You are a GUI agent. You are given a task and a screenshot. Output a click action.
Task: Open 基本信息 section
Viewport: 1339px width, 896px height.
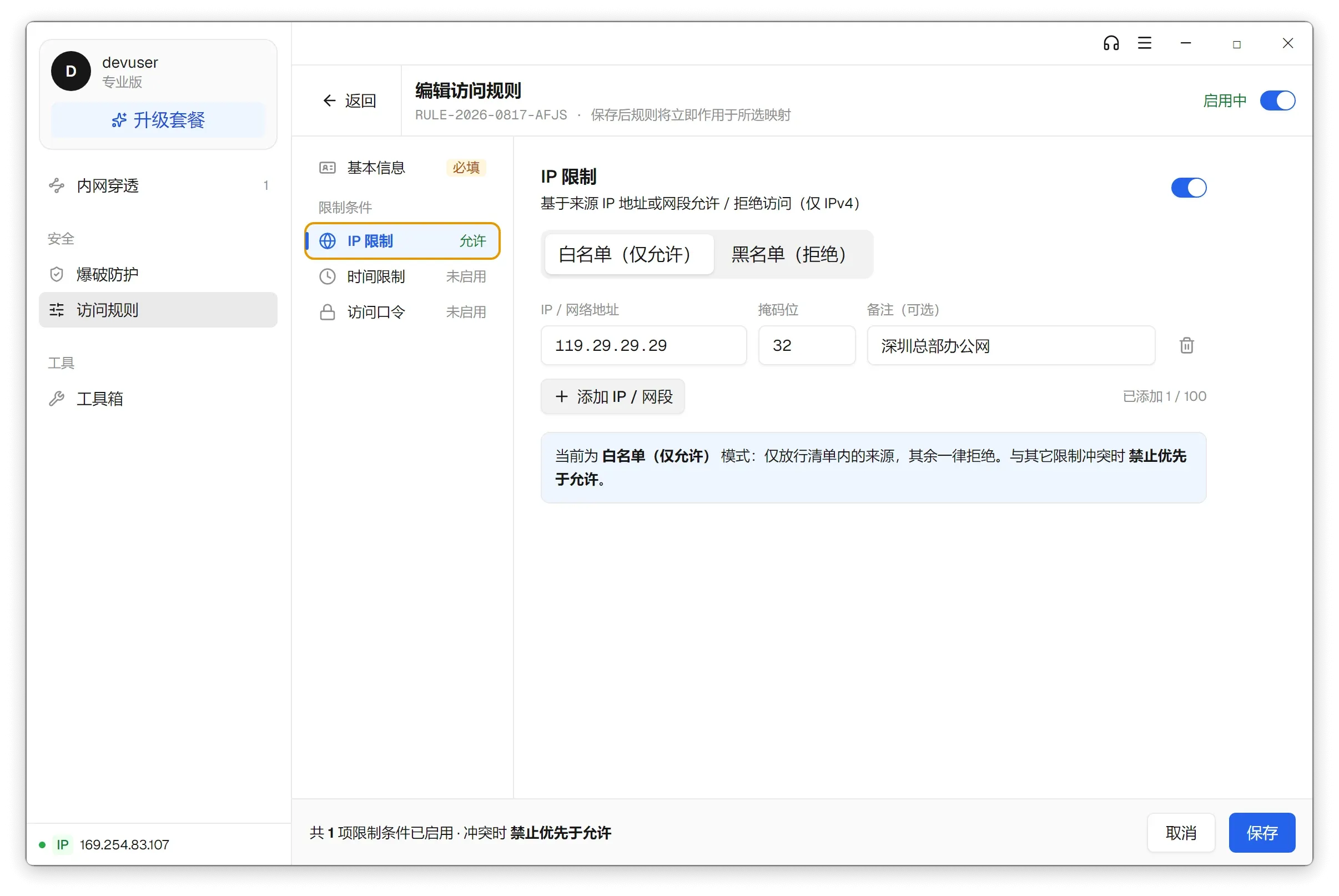[x=402, y=168]
